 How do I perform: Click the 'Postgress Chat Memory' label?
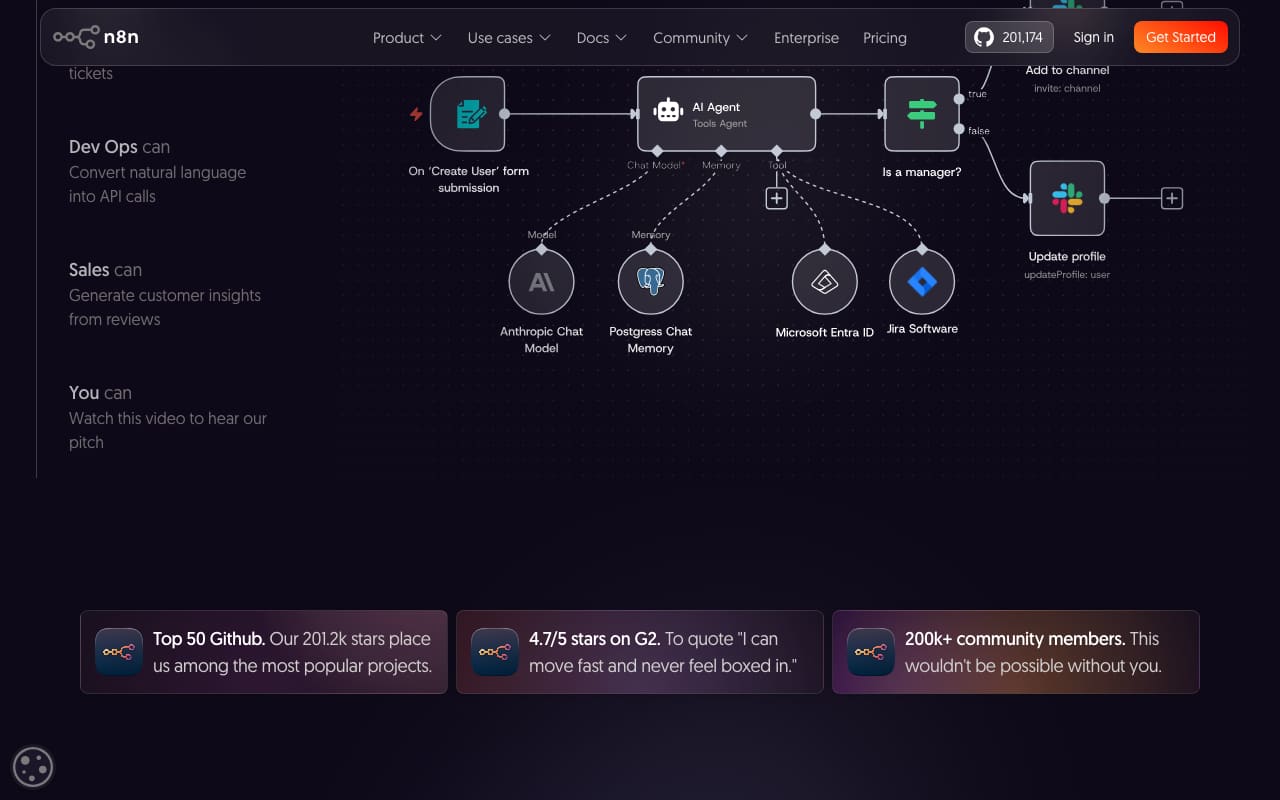[651, 339]
